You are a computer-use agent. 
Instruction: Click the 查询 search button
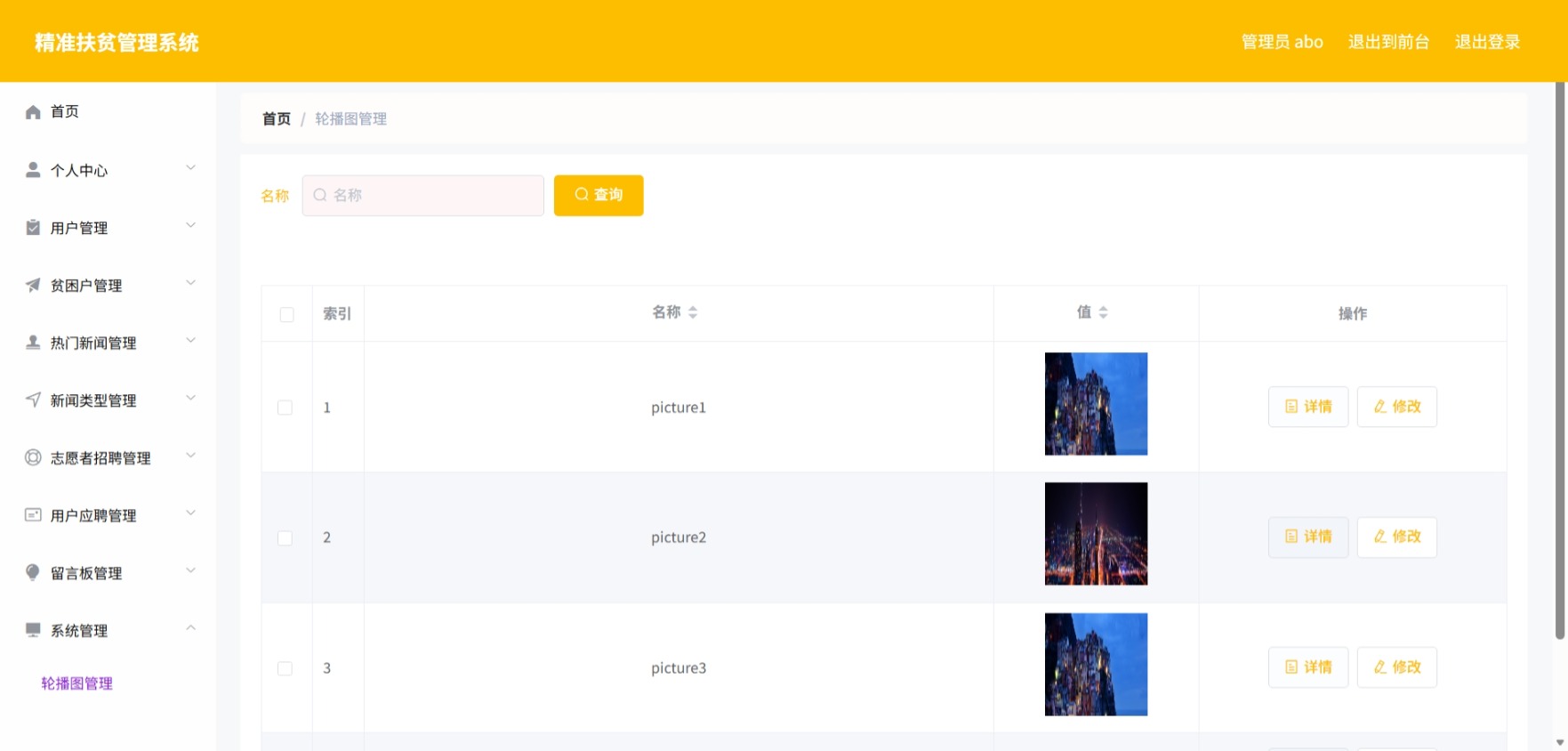point(599,195)
